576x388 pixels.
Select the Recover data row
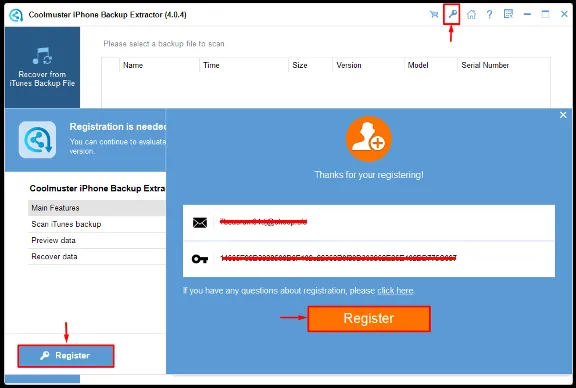97,256
